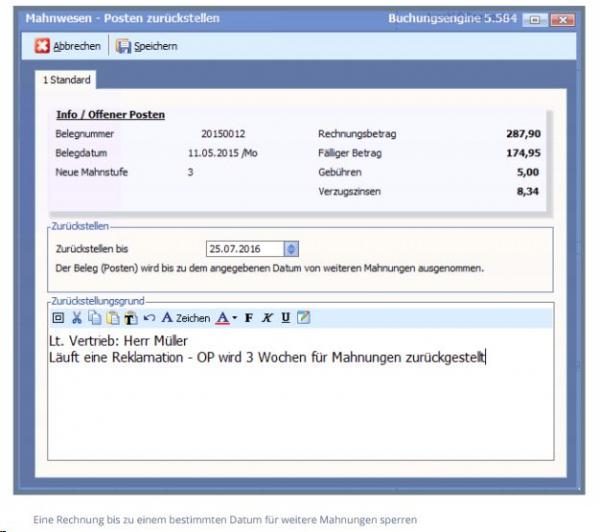Open the date picker for Zurückstellen bis

[291, 249]
